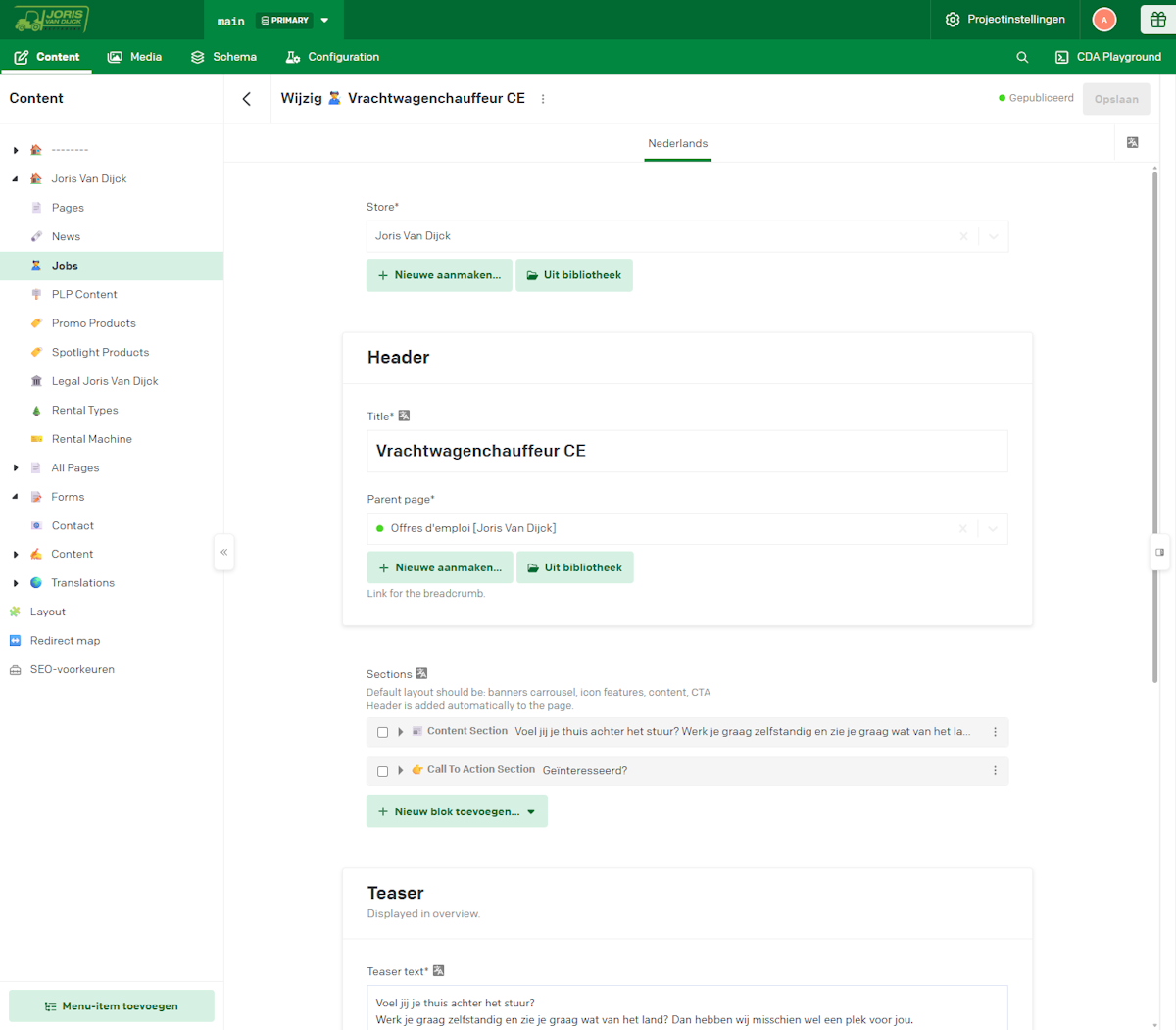
Task: Open the three-dot menu beside the entry title
Action: 543,99
